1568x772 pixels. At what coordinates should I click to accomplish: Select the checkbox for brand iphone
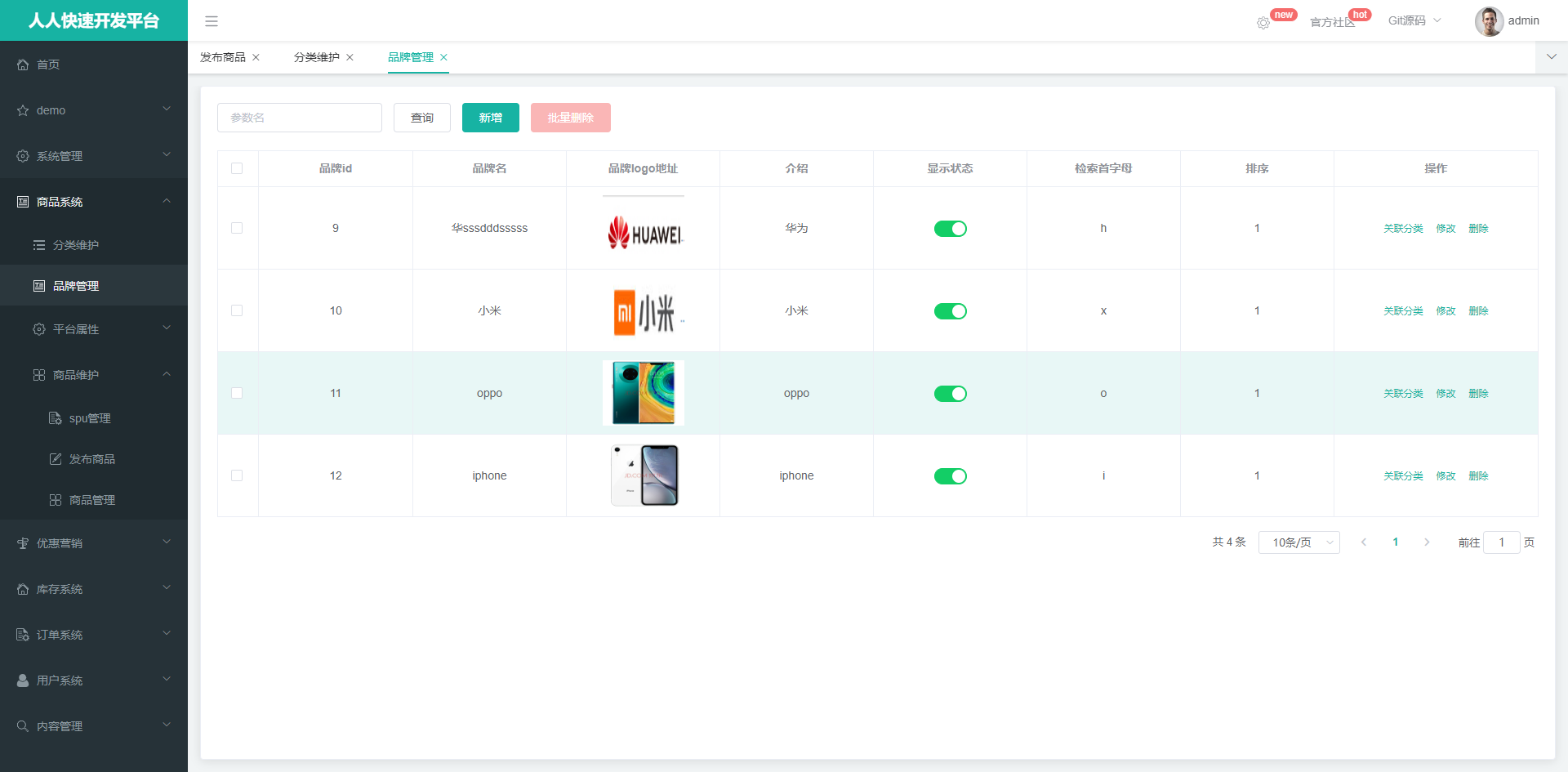click(237, 475)
